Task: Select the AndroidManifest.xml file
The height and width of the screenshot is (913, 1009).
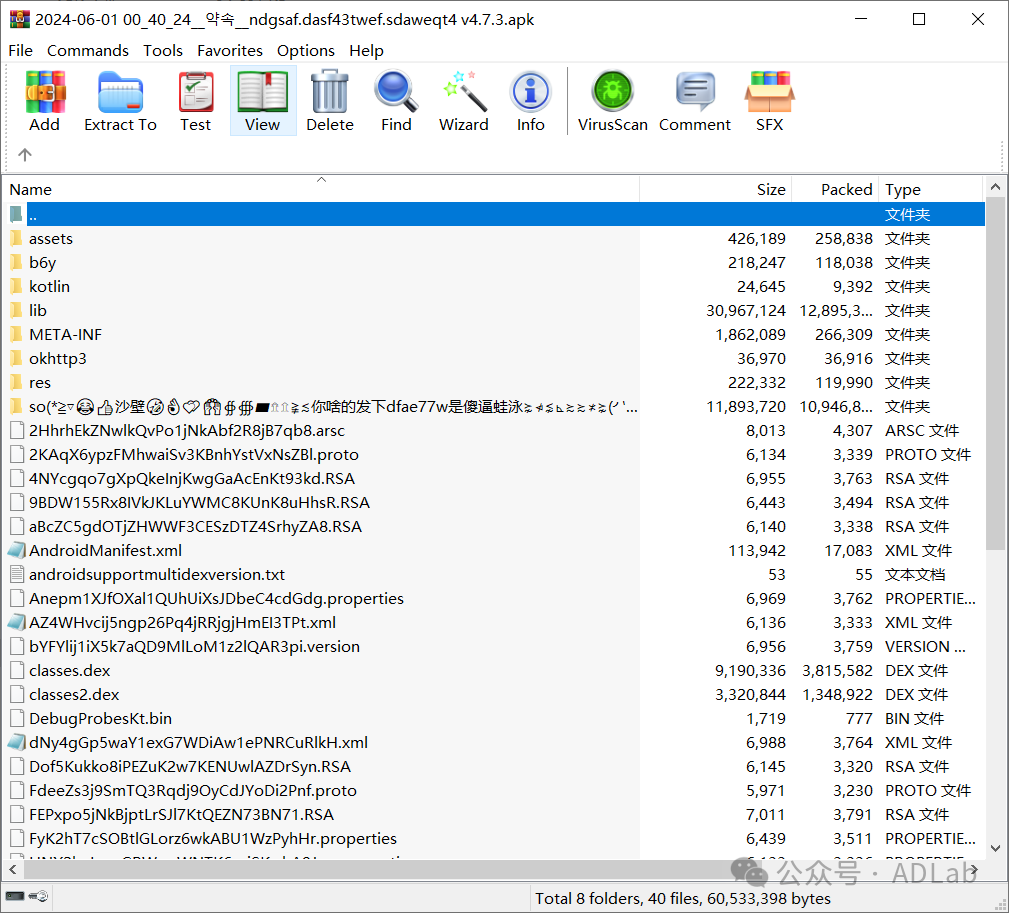Action: click(x=105, y=550)
